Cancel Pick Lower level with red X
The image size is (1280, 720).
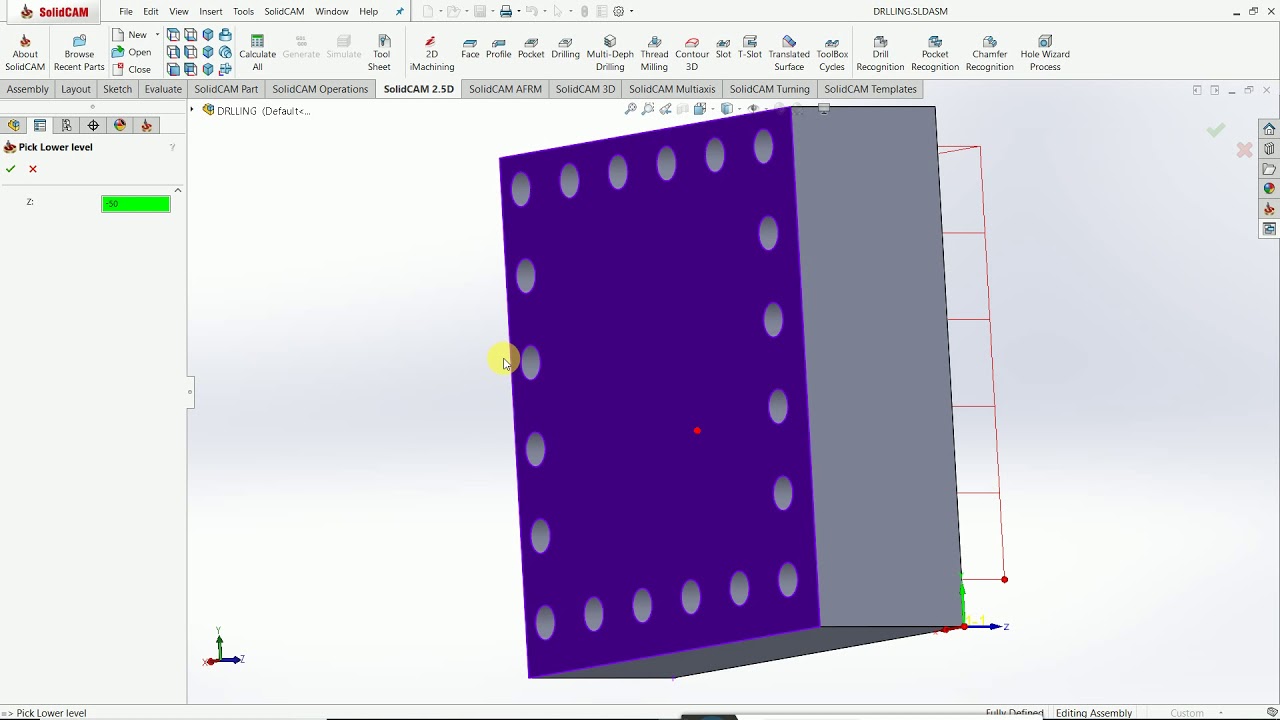click(x=33, y=169)
